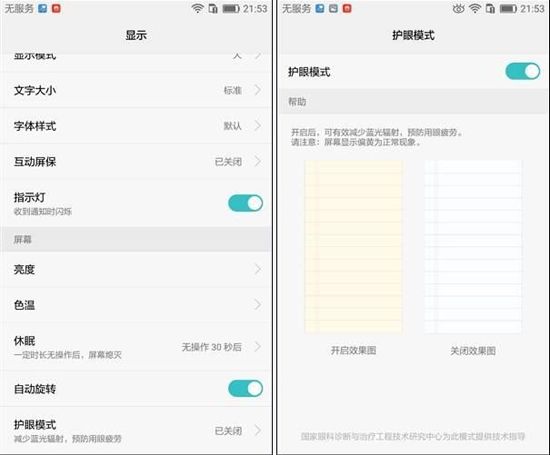Tap the SIM card icon in right status bar
The width and height of the screenshot is (550, 455).
tap(490, 8)
